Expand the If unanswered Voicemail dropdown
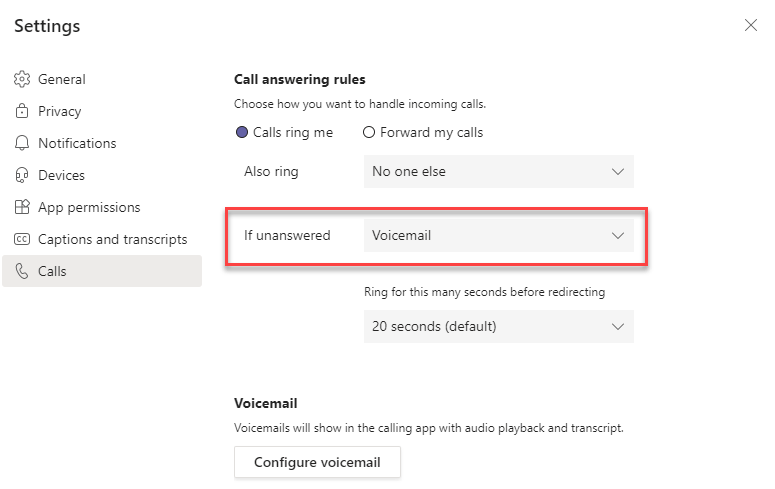 coord(498,236)
